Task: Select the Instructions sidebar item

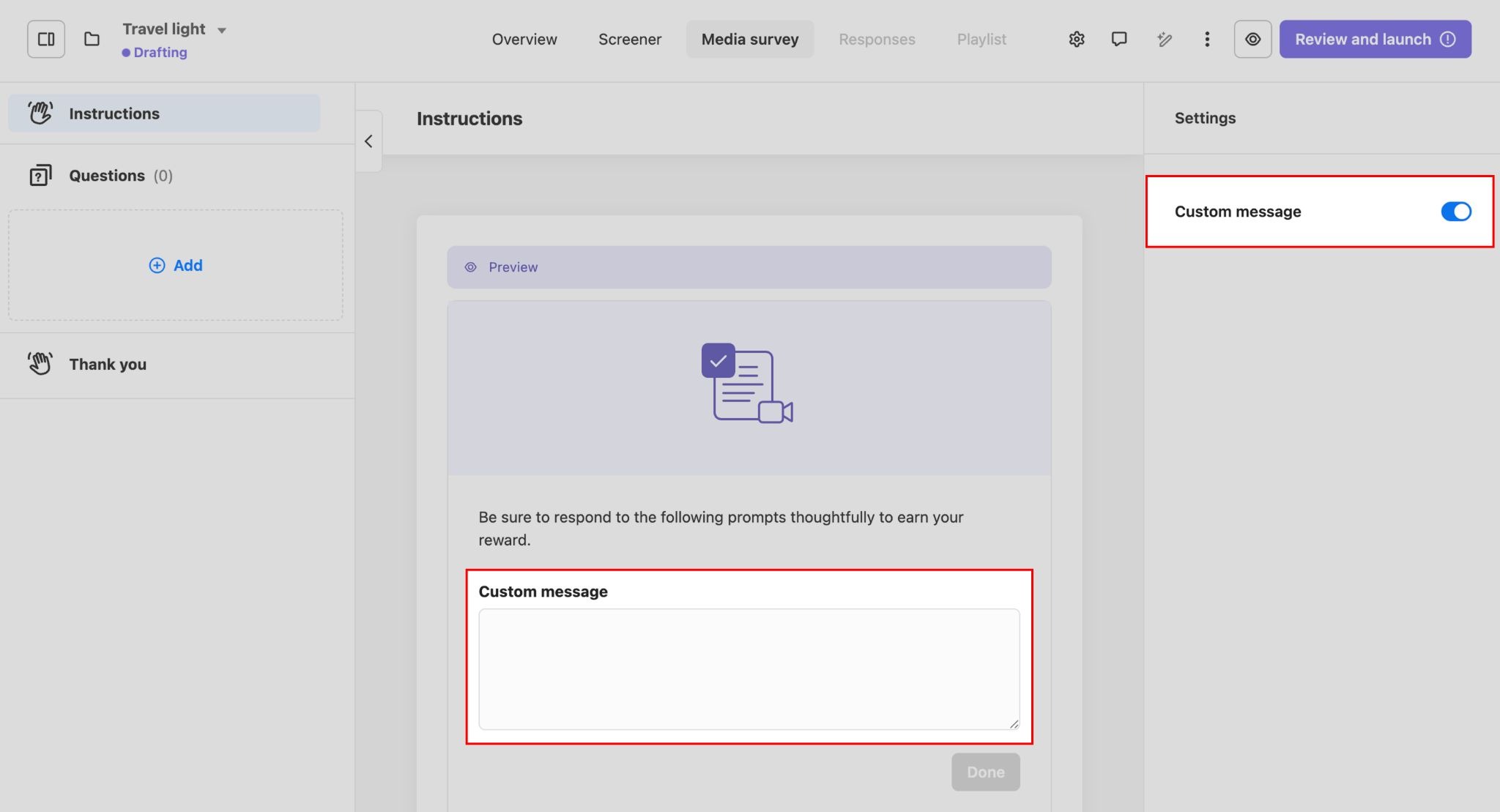Action: 114,113
